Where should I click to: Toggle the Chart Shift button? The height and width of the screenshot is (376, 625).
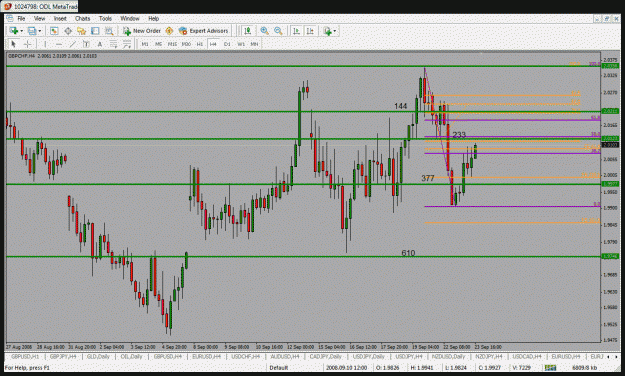pos(310,31)
